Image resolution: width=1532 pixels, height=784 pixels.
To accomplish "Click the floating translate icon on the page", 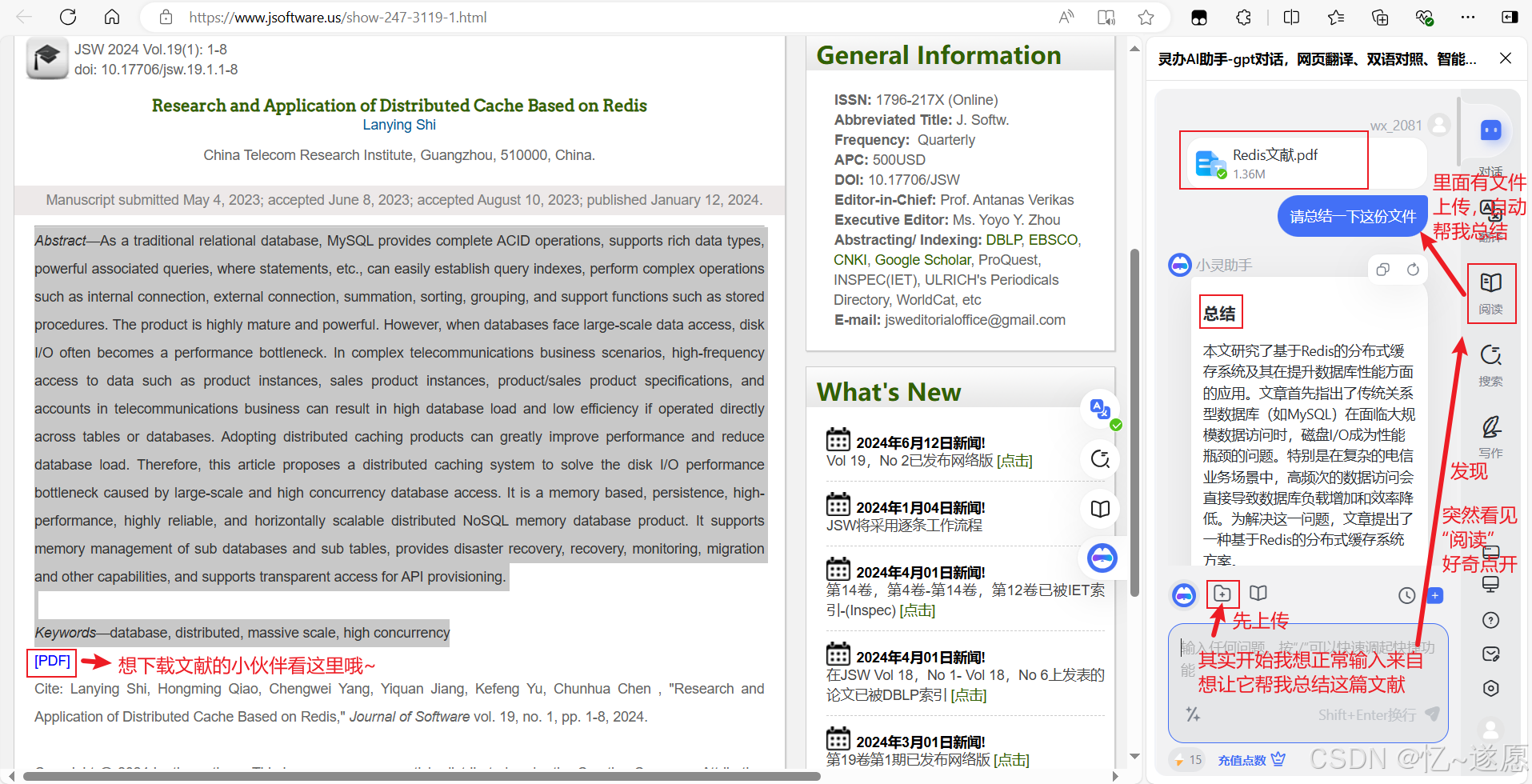I will [1101, 410].
